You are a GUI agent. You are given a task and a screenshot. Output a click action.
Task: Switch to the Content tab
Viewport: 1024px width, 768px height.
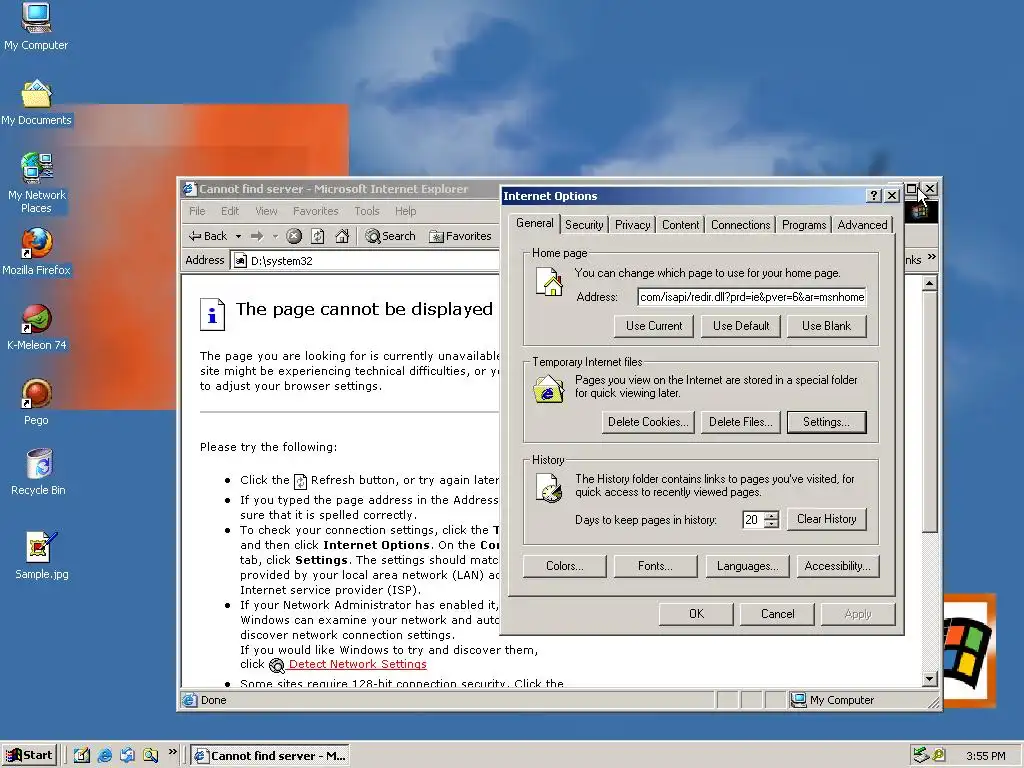pos(680,225)
